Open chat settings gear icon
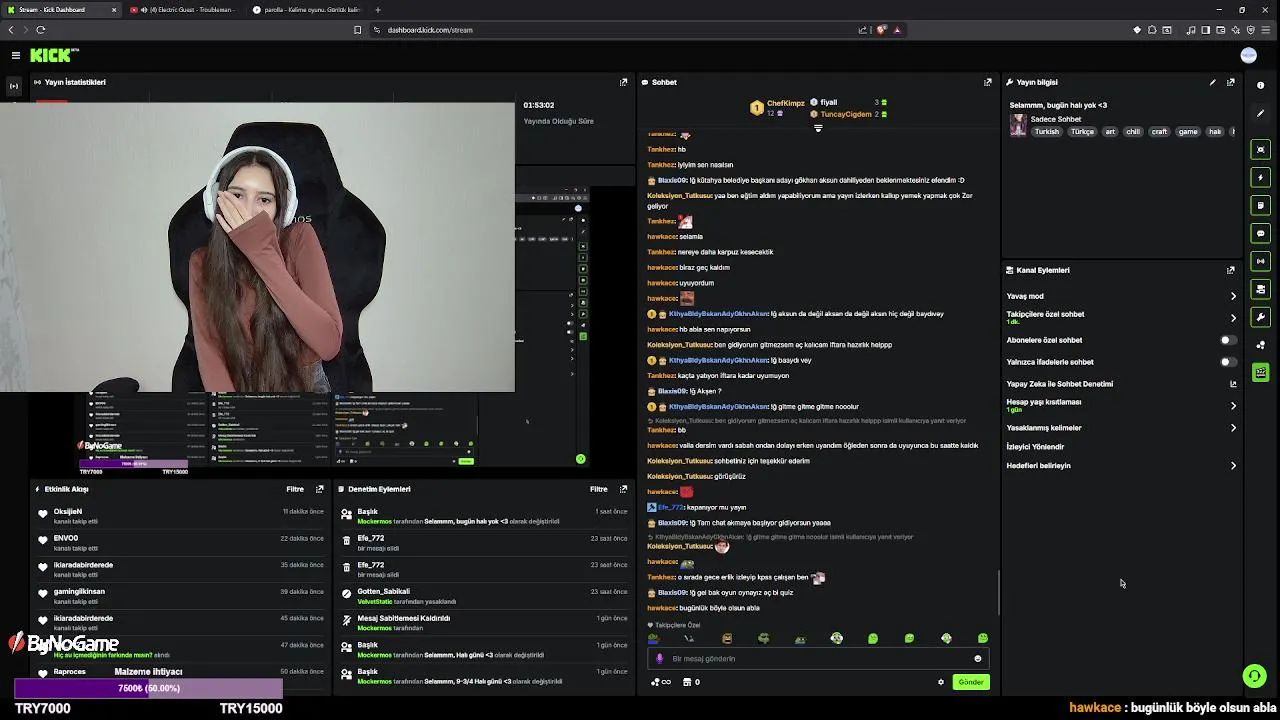The width and height of the screenshot is (1280, 720). pos(940,682)
